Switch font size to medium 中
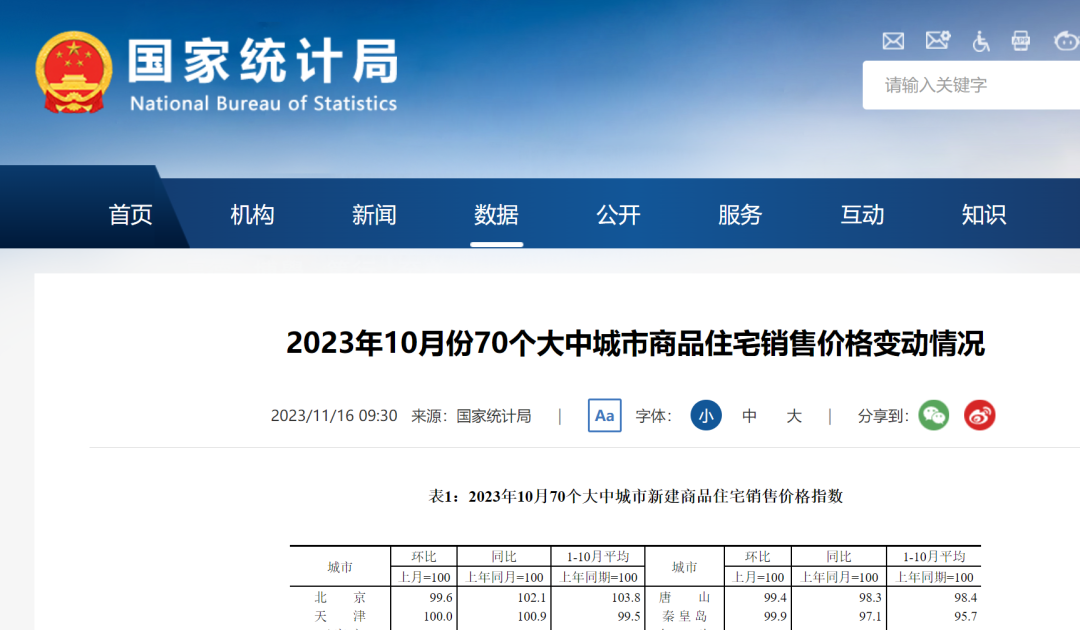 click(750, 416)
